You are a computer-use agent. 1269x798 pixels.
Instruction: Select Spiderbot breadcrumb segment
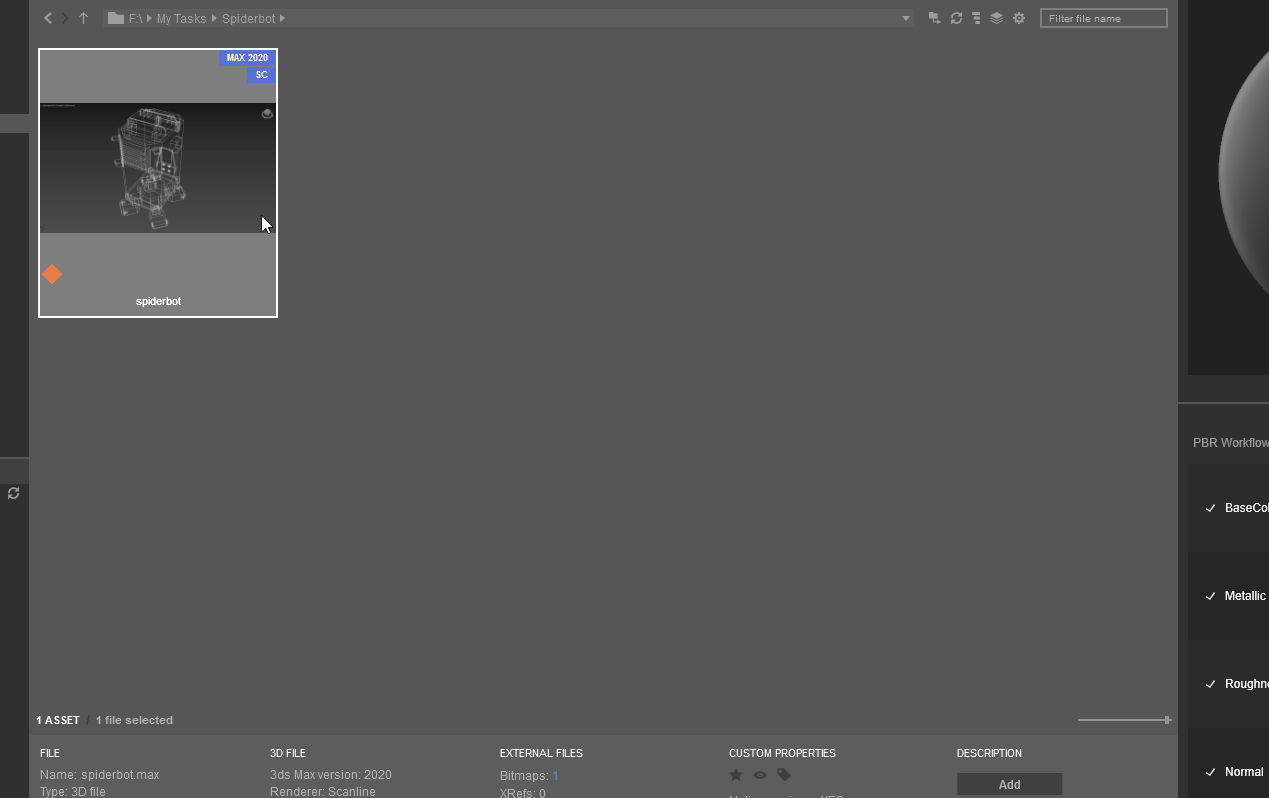(249, 19)
